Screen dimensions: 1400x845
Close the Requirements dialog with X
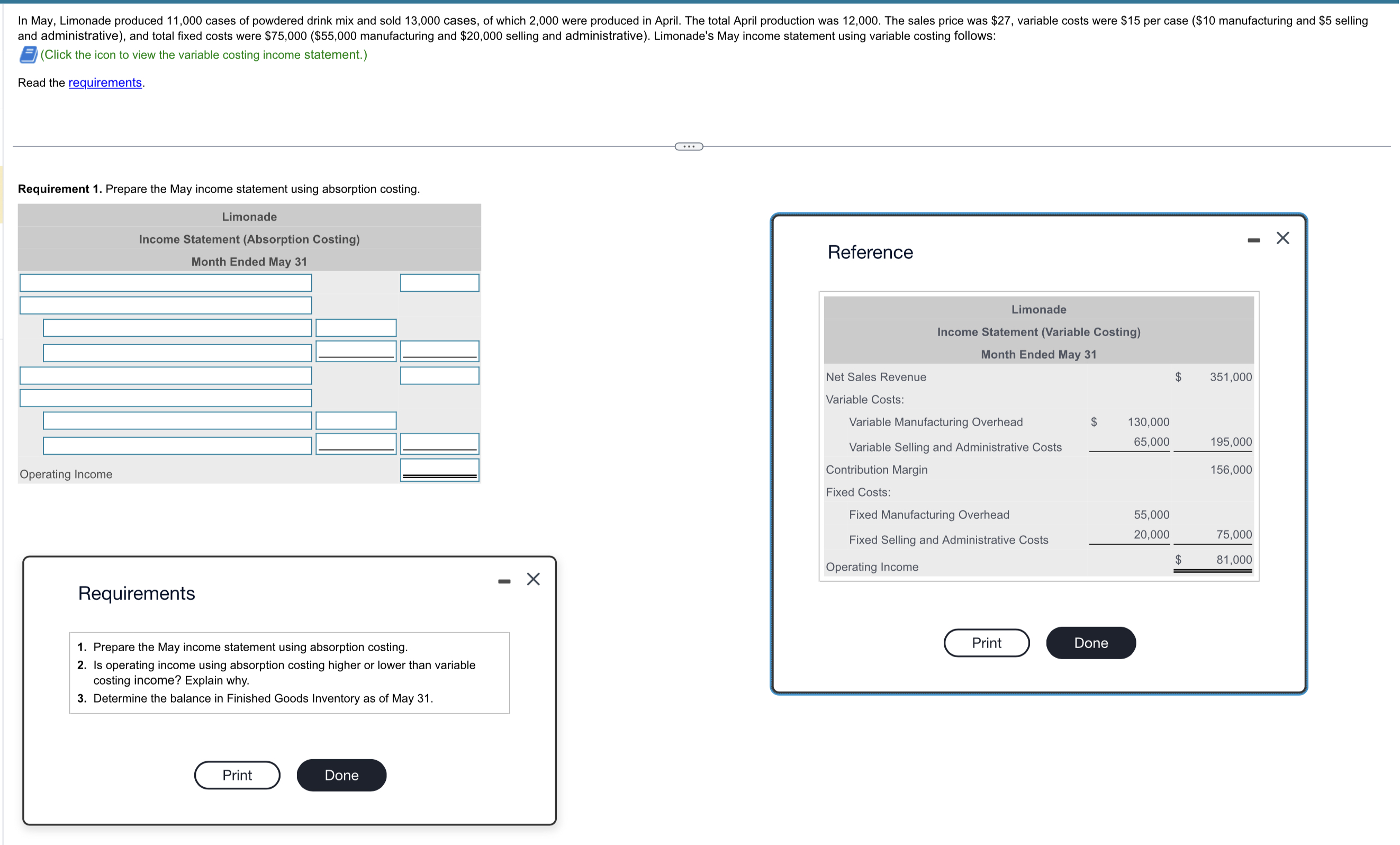click(533, 579)
